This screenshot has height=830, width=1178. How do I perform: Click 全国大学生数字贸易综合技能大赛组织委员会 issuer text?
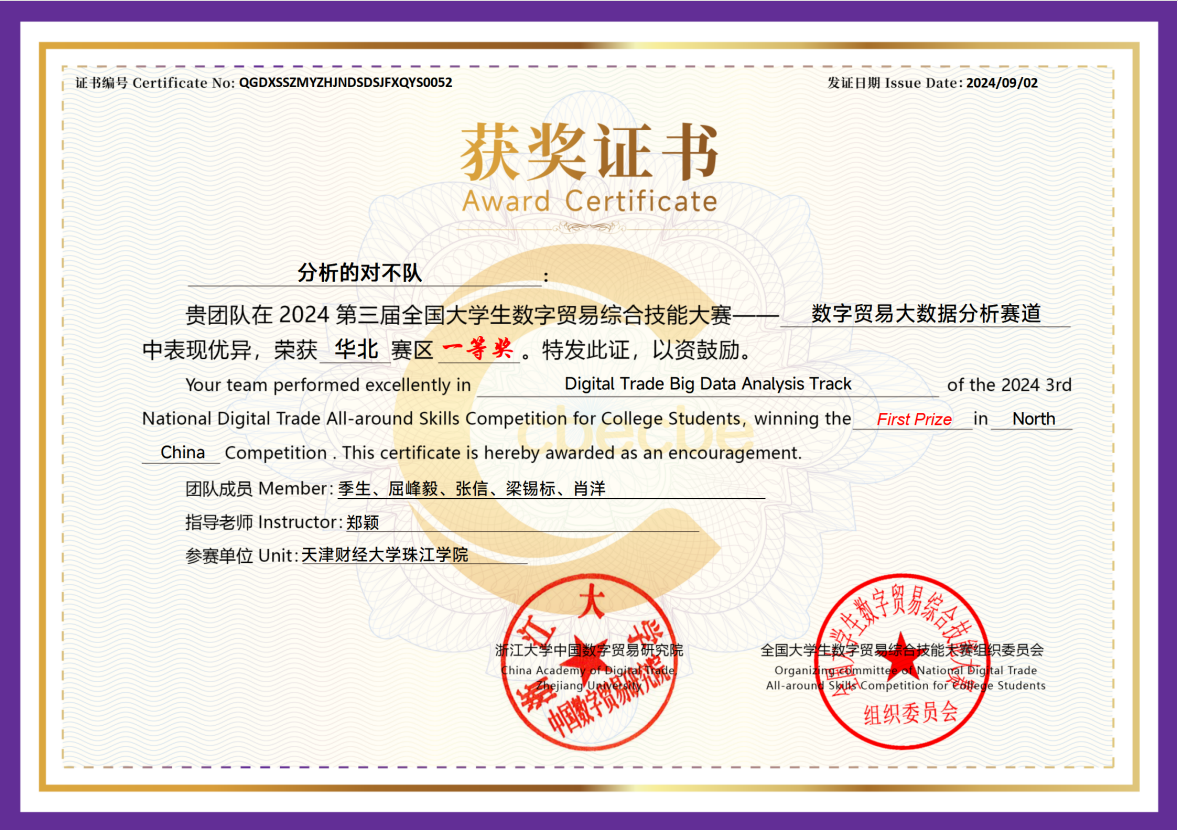click(x=902, y=650)
